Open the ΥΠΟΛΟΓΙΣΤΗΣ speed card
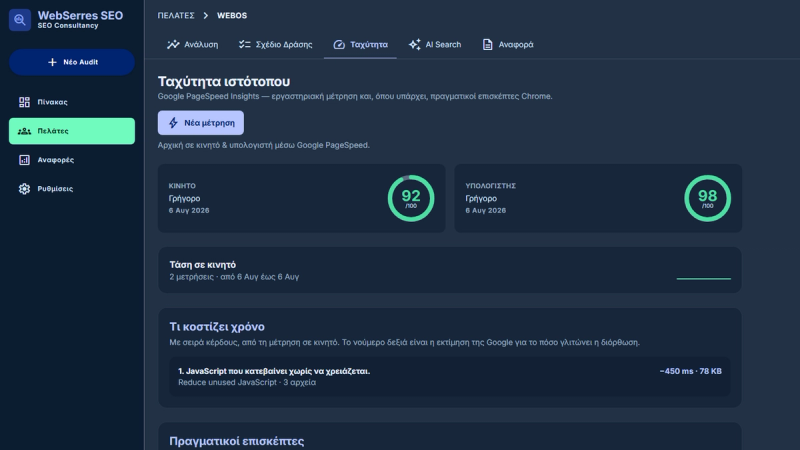 click(598, 198)
